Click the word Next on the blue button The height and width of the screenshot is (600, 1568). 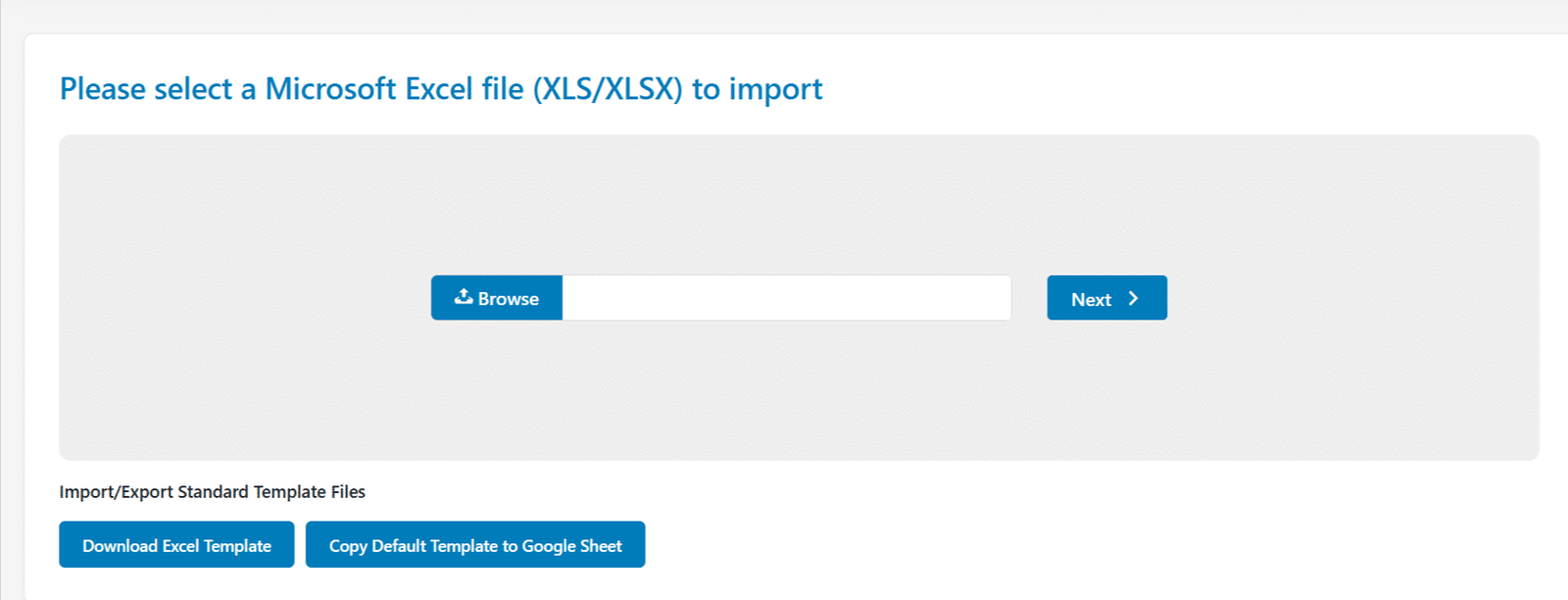click(1091, 300)
